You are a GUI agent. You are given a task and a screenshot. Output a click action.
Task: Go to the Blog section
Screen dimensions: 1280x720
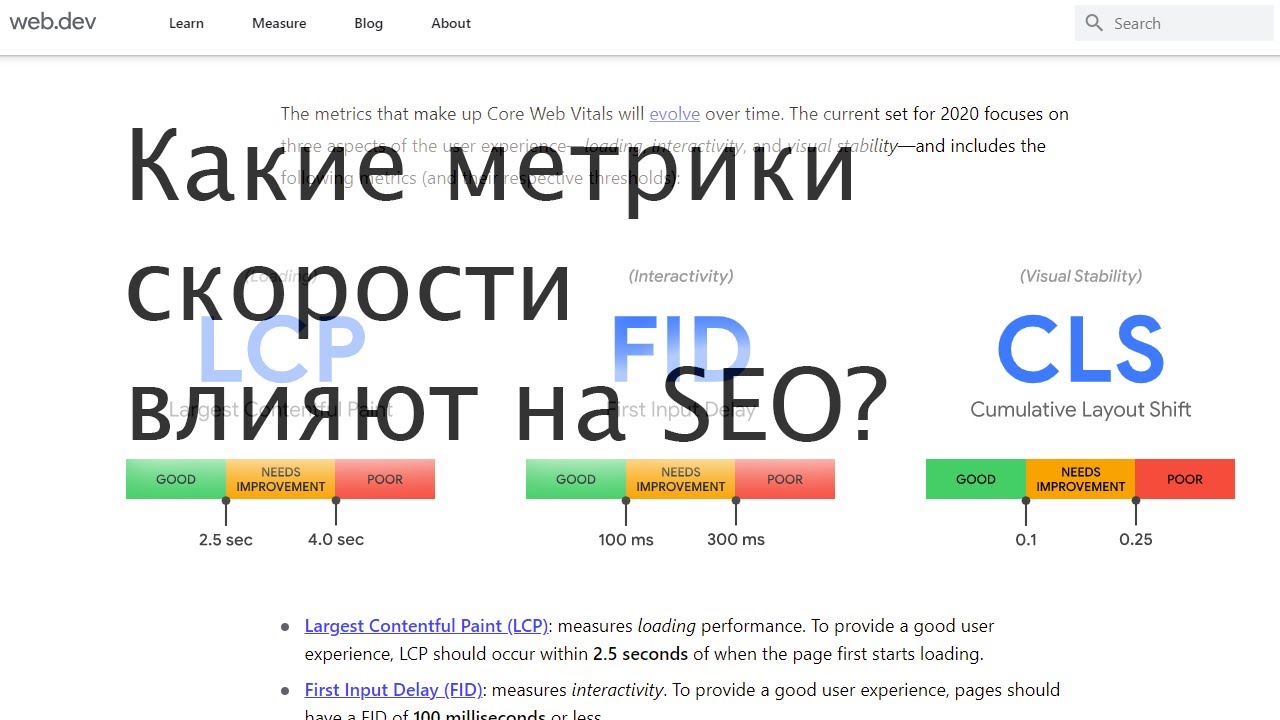click(x=368, y=23)
